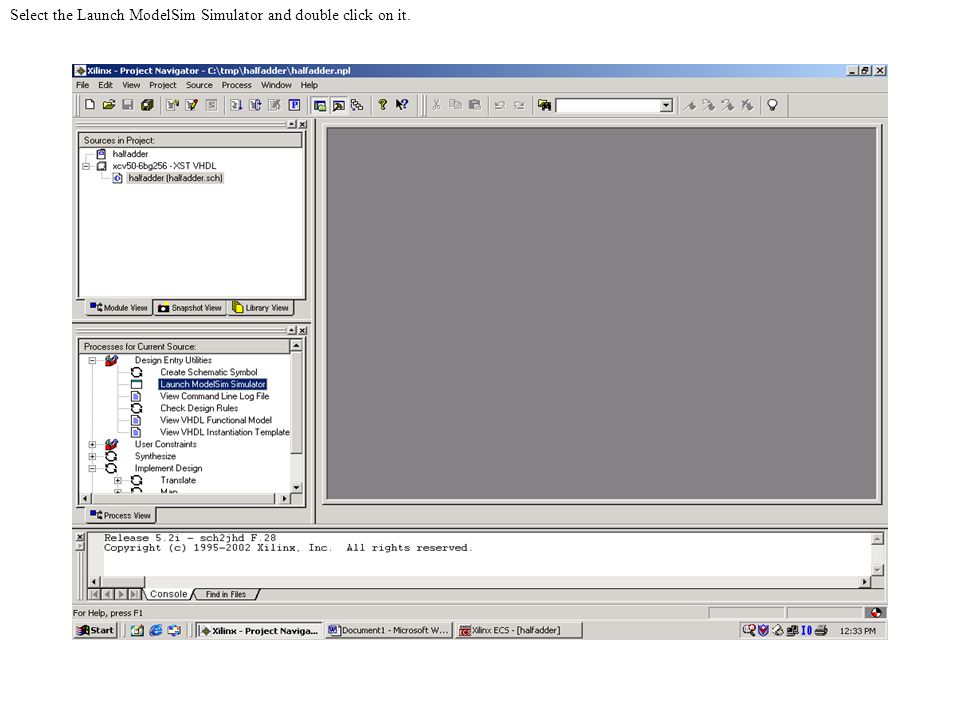This screenshot has height=720, width=960.
Task: Click the light bulb toolbar icon
Action: coord(772,105)
